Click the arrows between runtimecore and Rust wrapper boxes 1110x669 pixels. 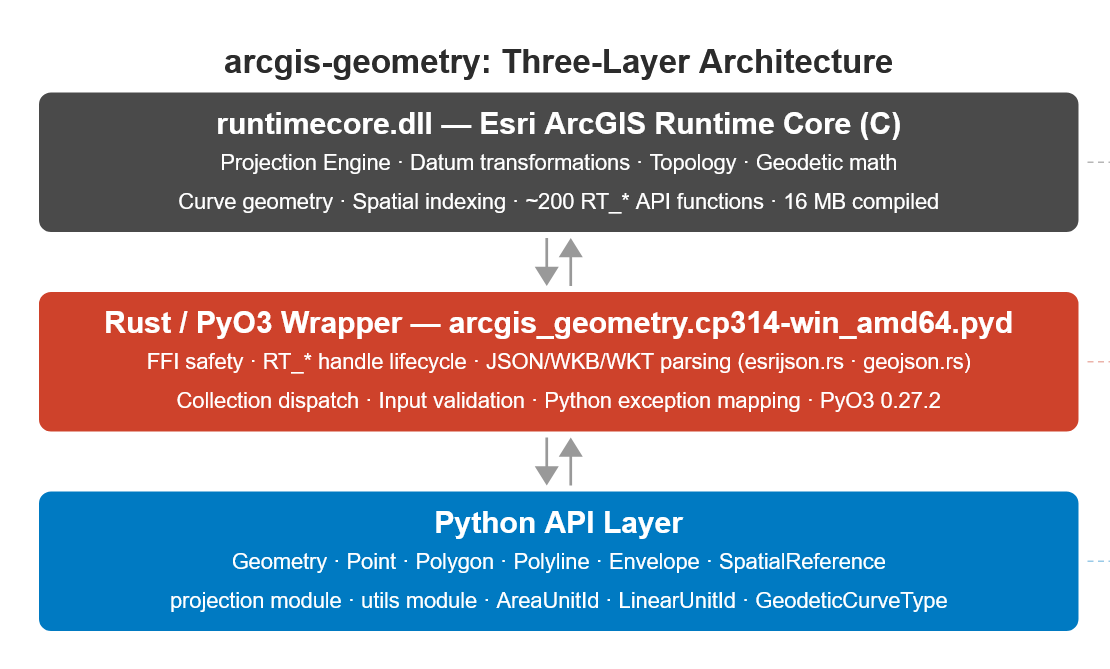[x=559, y=262]
